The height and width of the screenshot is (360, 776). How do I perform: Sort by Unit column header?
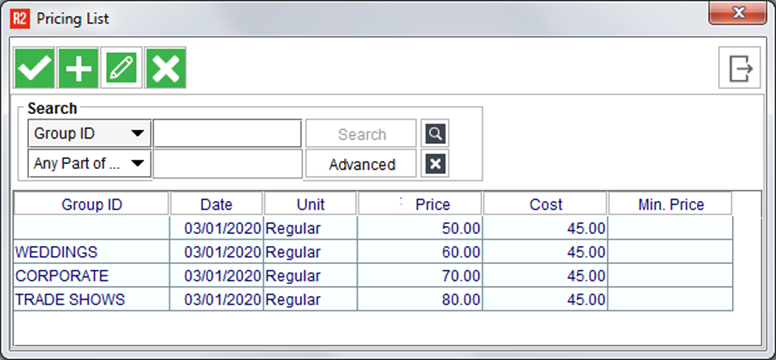tap(310, 204)
